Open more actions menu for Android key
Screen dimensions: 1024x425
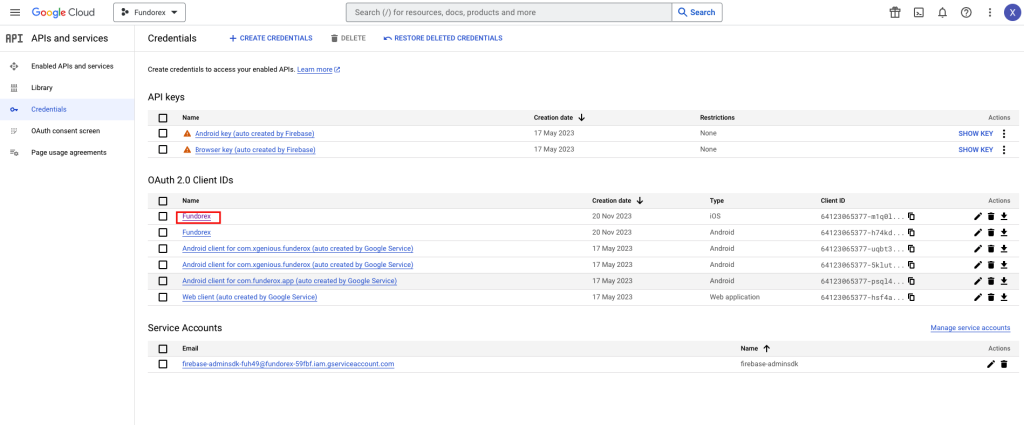pyautogui.click(x=1004, y=133)
